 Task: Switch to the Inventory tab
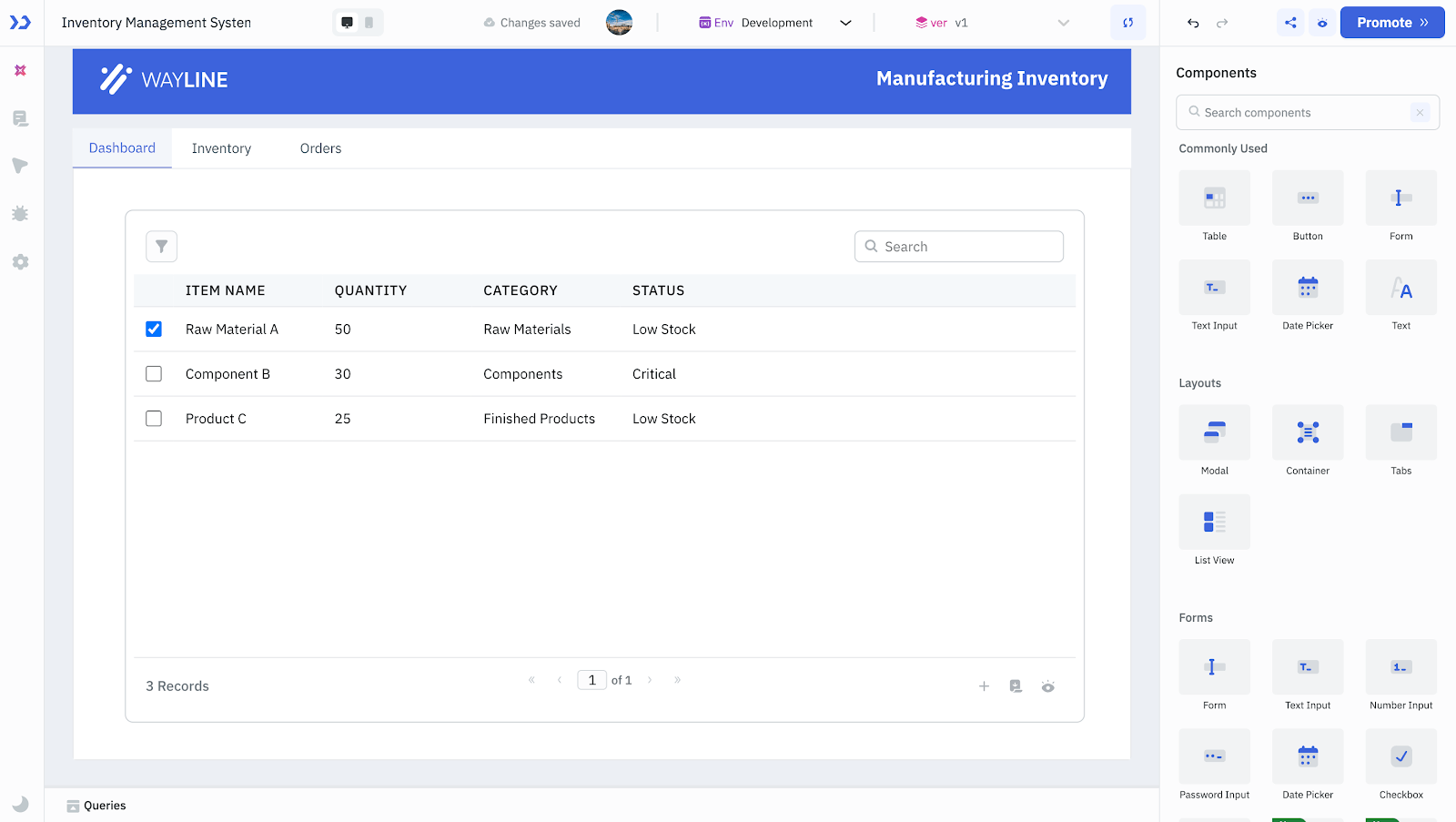(x=221, y=147)
